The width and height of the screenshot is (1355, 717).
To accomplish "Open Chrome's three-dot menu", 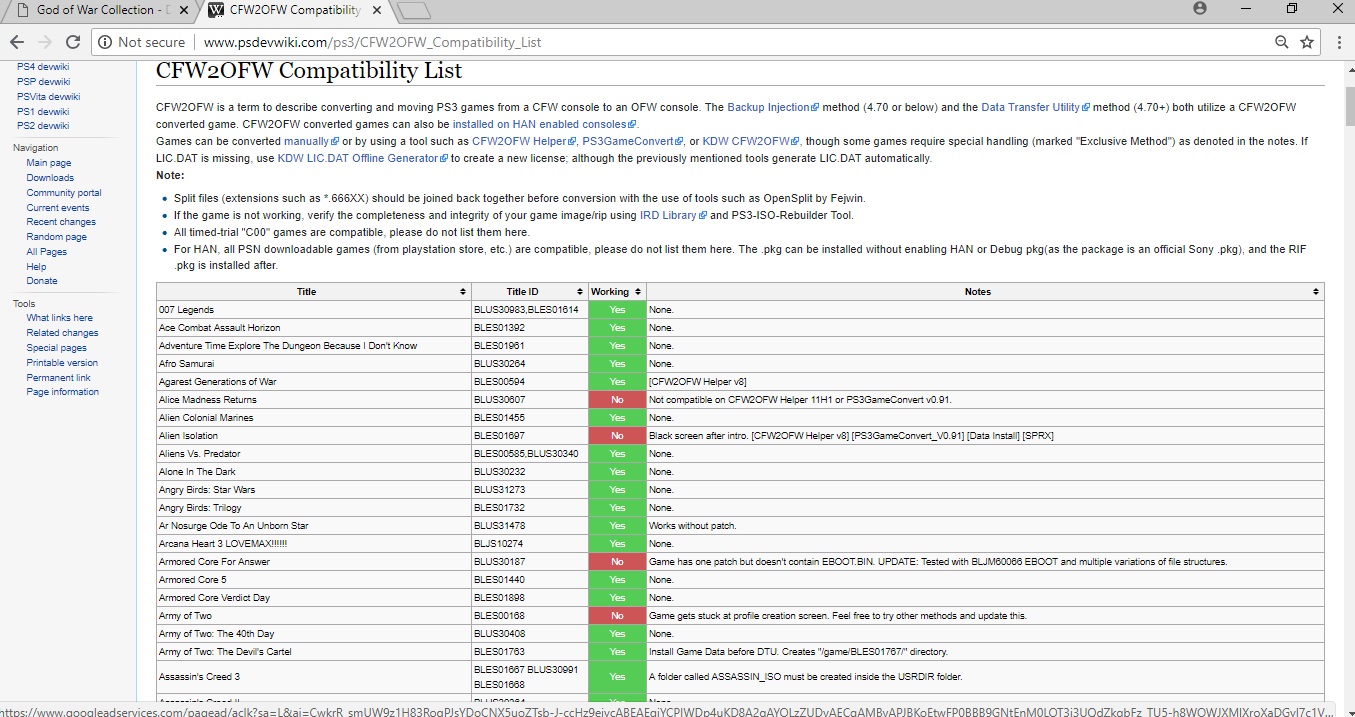I will click(x=1339, y=42).
